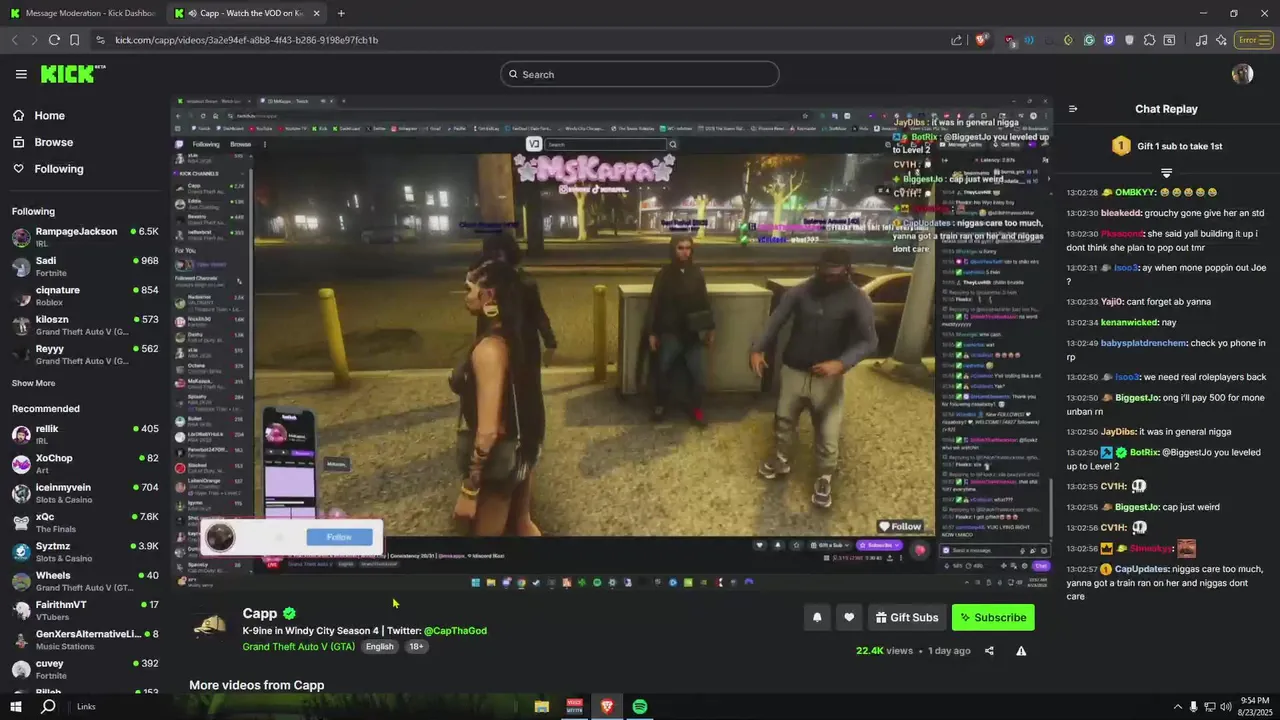1280x720 pixels.
Task: Click the notification bell icon for Capp
Action: click(x=817, y=617)
